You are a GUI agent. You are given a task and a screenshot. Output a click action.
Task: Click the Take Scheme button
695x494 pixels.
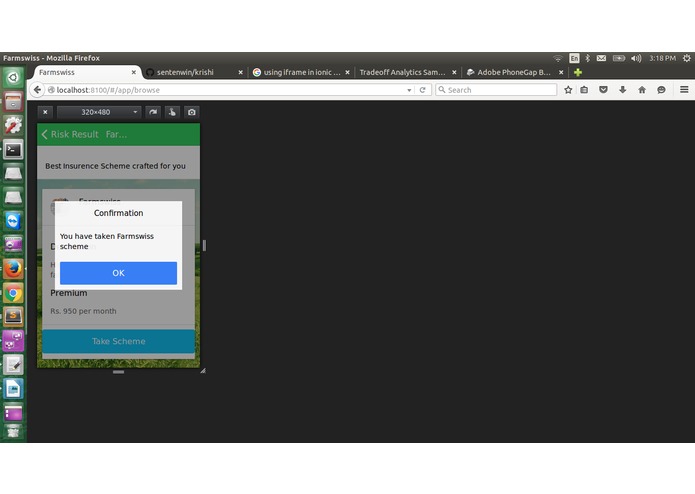[x=118, y=341]
